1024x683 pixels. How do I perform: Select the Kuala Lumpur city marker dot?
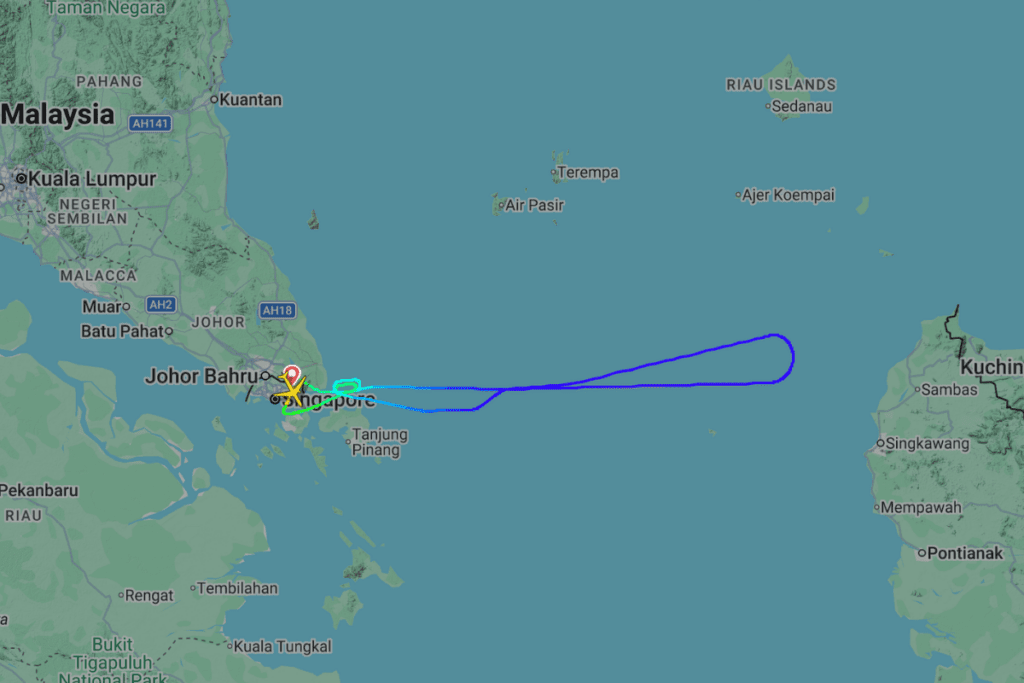21,178
